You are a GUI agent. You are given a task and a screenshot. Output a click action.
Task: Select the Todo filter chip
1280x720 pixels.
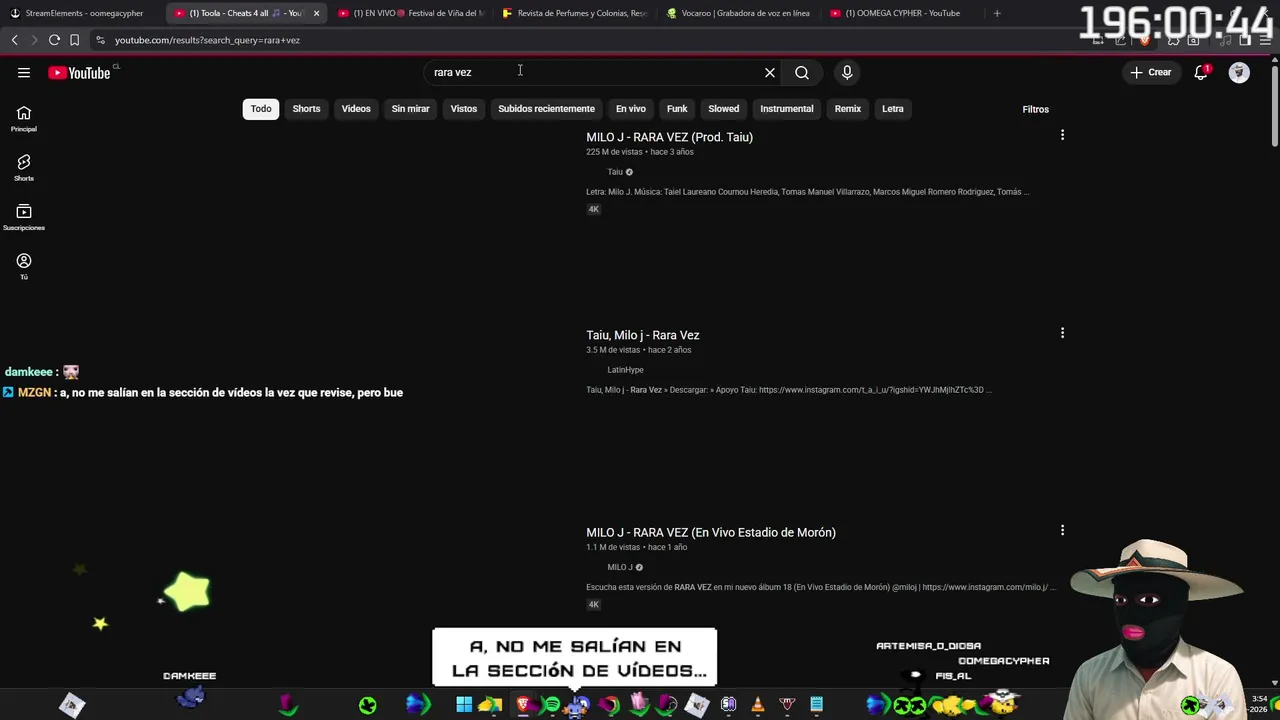point(261,109)
